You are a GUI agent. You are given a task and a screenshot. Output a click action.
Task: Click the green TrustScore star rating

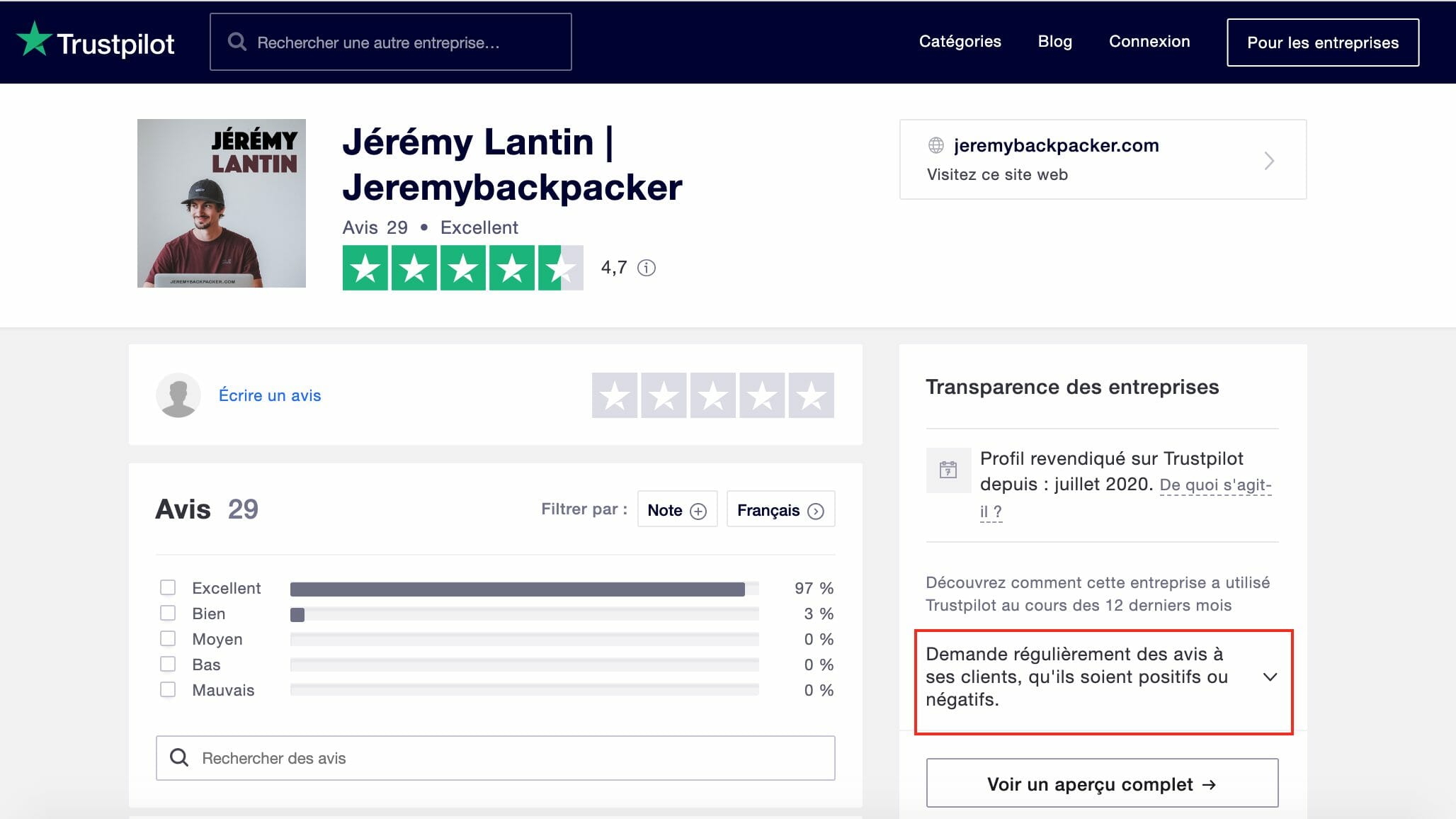pos(463,268)
